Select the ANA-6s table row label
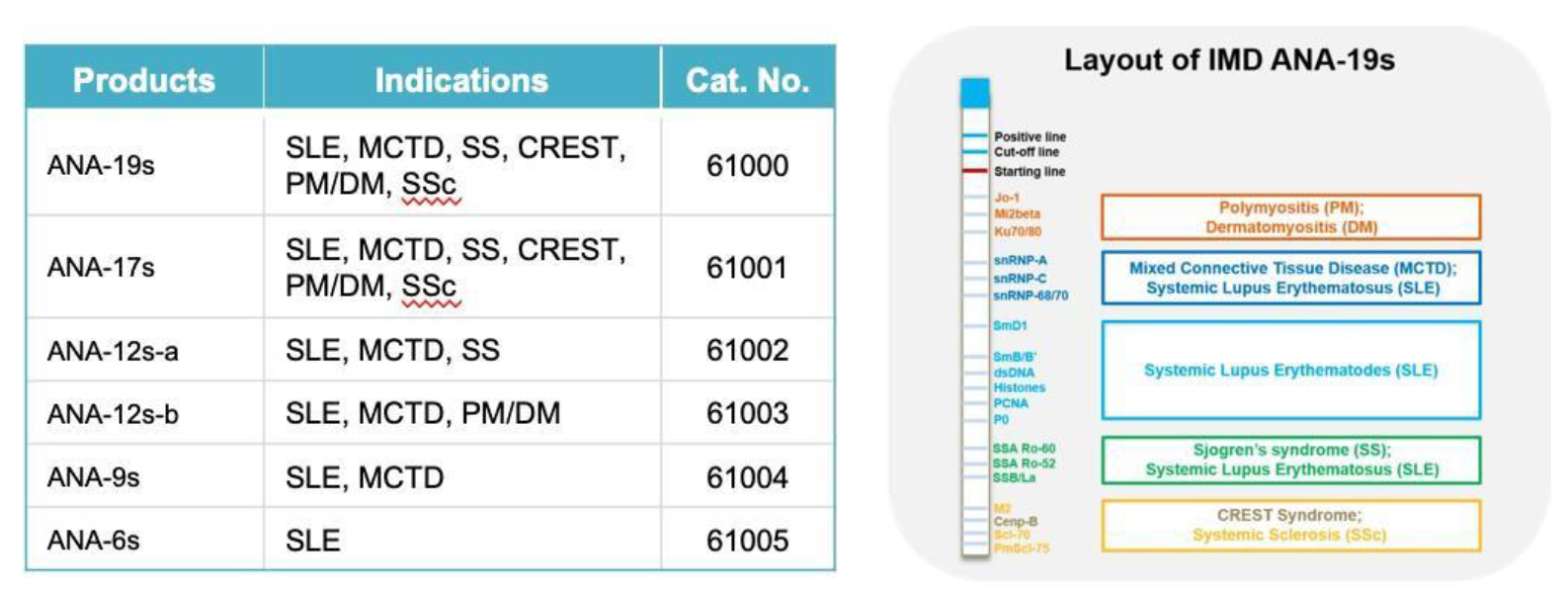The image size is (1568, 595). click(x=94, y=541)
